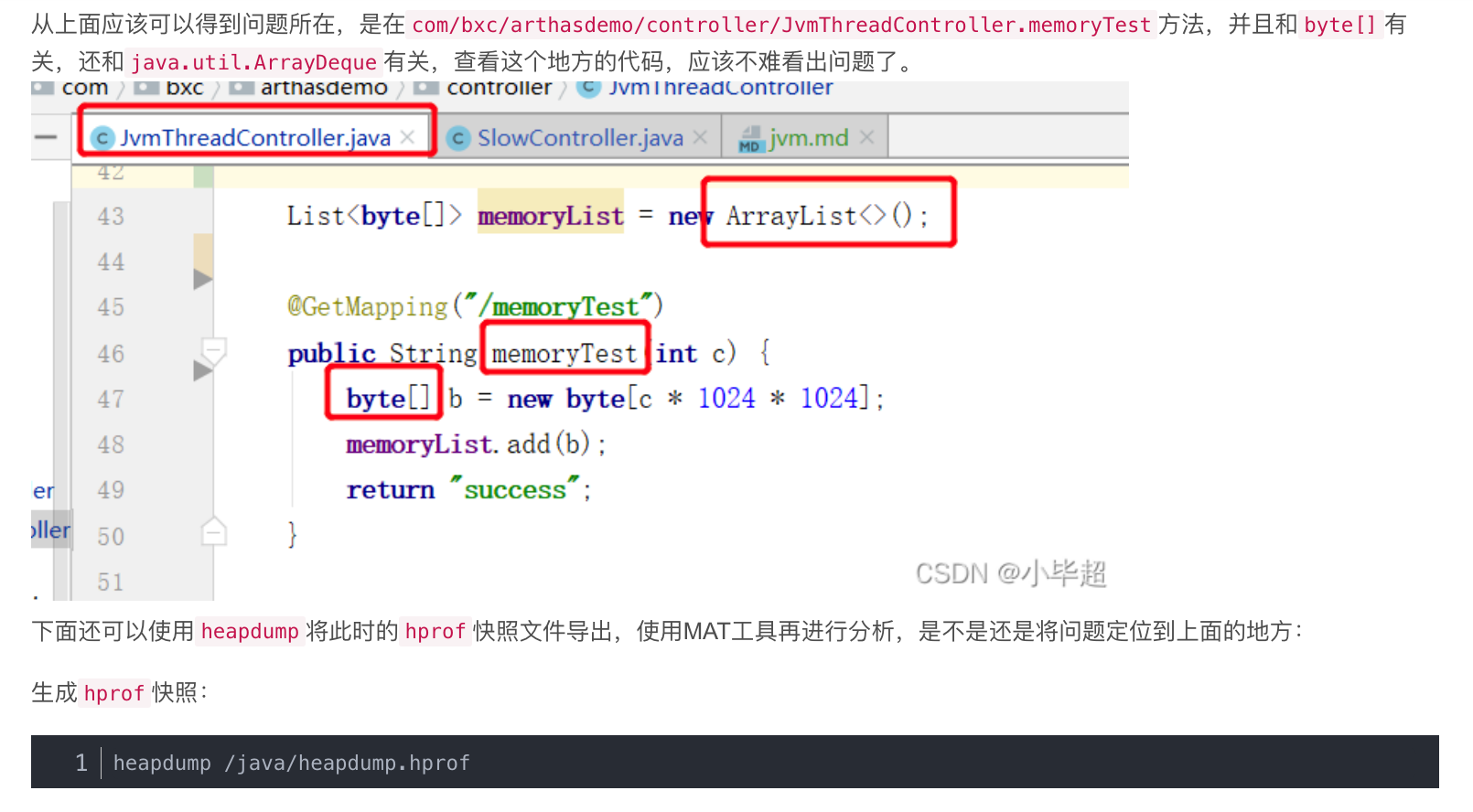Click the memoryTest method name on line 46
1473x812 pixels.
coord(564,353)
